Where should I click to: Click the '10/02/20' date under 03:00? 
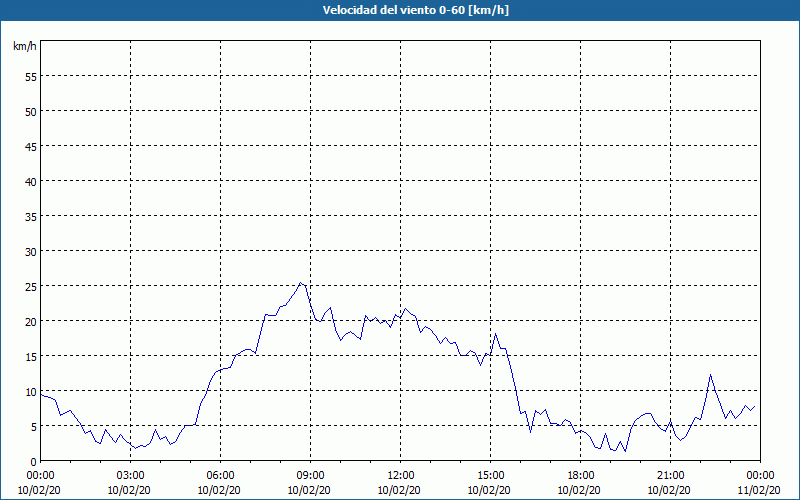click(x=129, y=490)
